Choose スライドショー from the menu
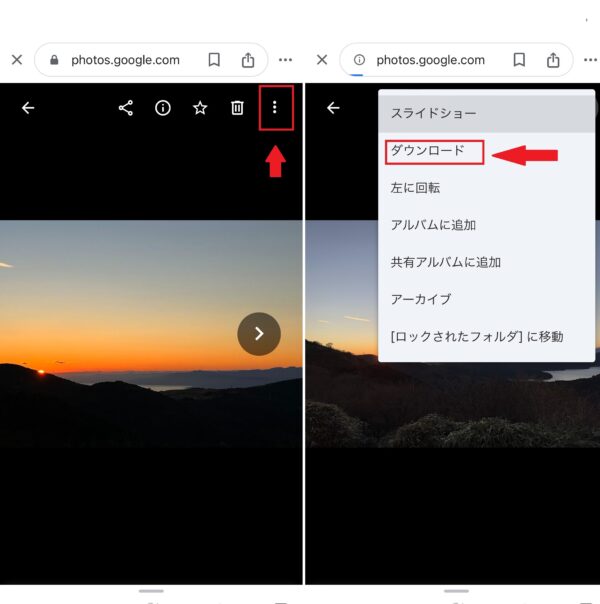This screenshot has width=600, height=604. click(486, 113)
